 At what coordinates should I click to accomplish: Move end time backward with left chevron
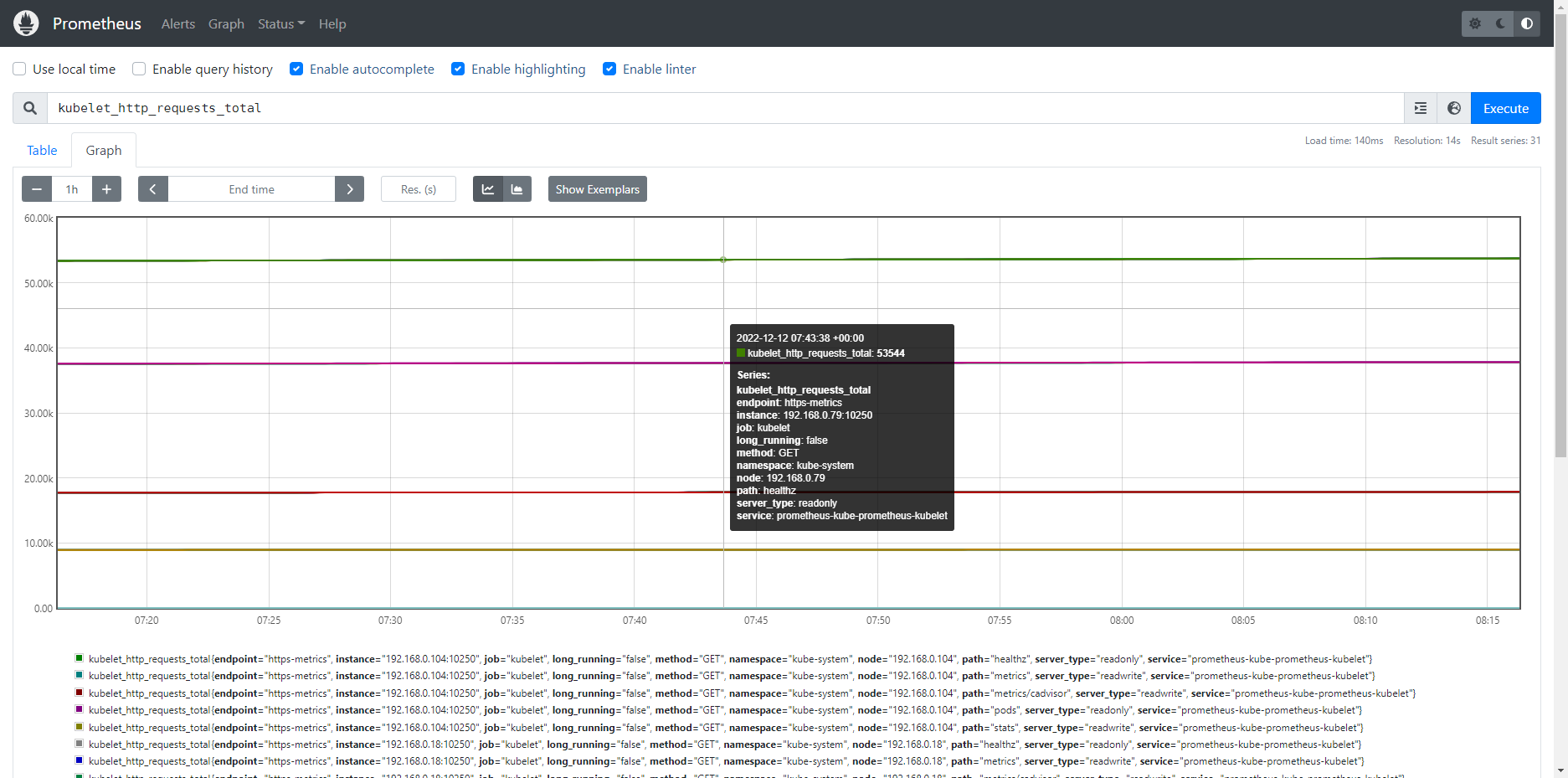pyautogui.click(x=152, y=189)
